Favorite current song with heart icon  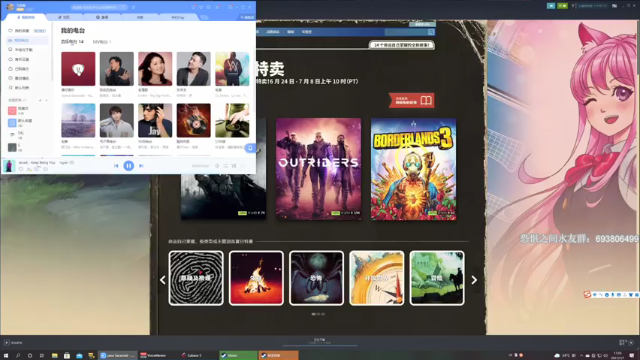pos(21,169)
